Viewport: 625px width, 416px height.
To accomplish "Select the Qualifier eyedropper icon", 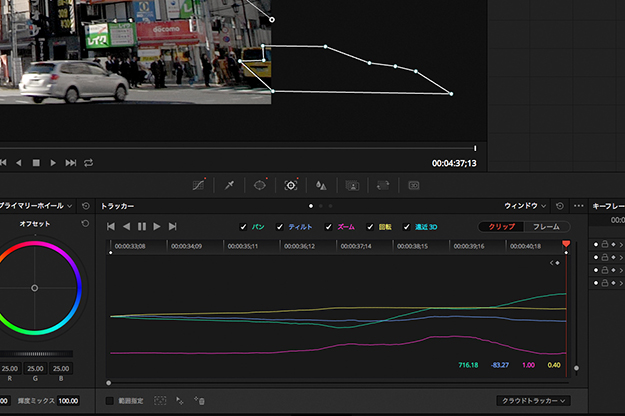I will (x=229, y=185).
